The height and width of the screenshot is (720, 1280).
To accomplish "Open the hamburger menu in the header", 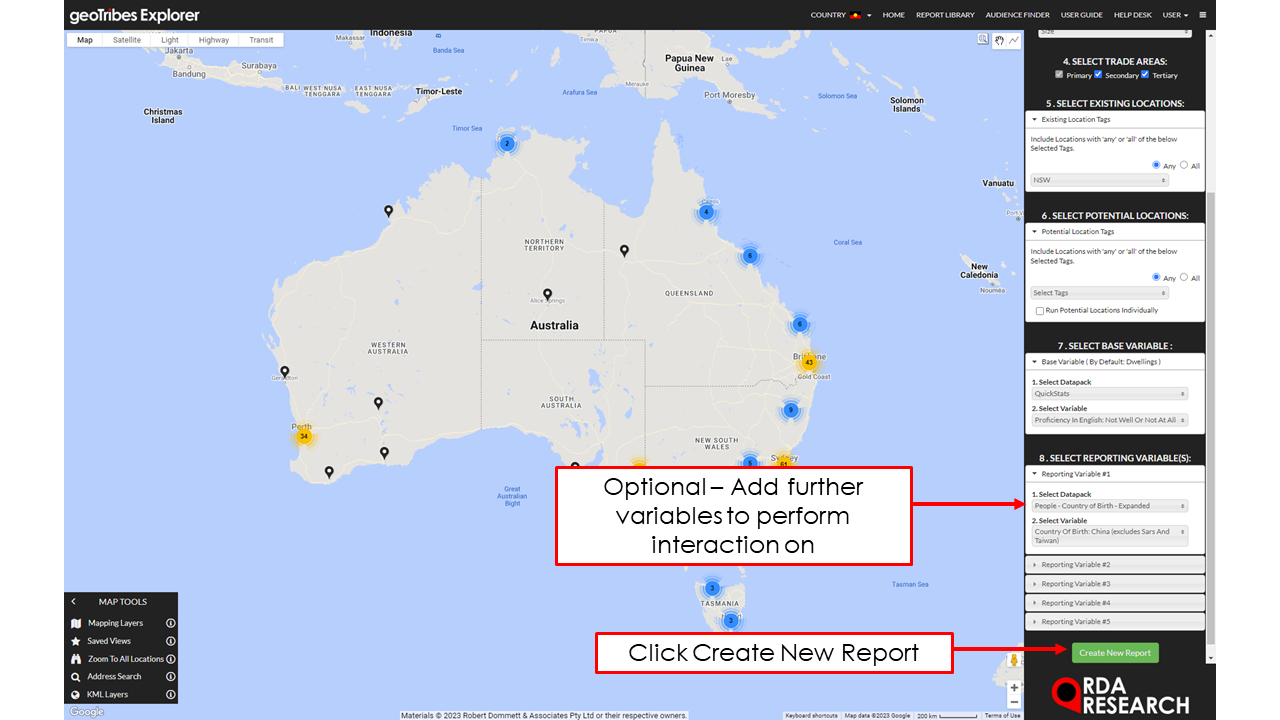I will (x=1202, y=15).
